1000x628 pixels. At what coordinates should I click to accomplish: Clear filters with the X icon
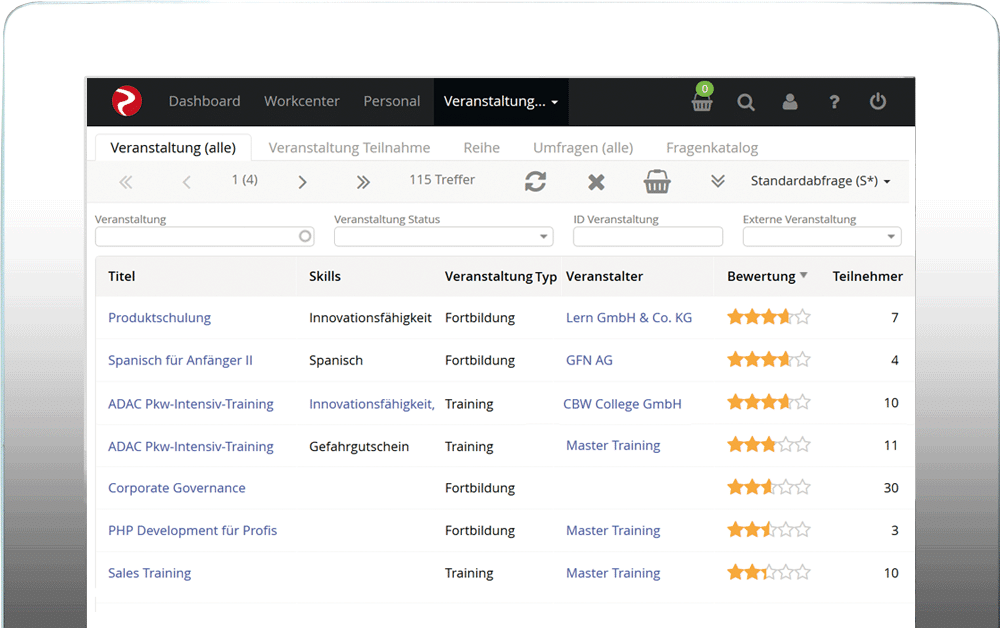point(596,182)
